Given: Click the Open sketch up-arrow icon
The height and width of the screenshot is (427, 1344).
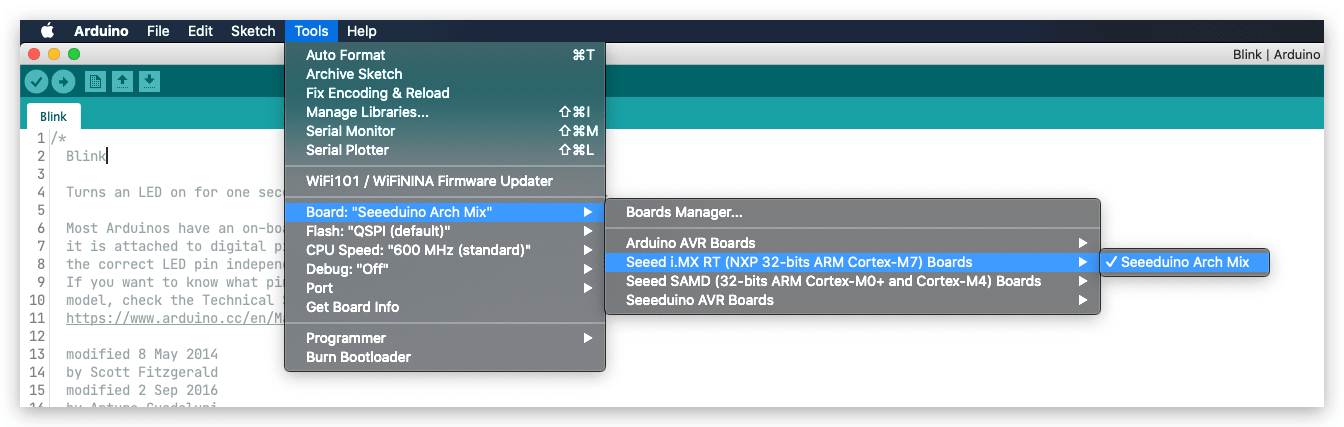Looking at the screenshot, I should [x=122, y=81].
